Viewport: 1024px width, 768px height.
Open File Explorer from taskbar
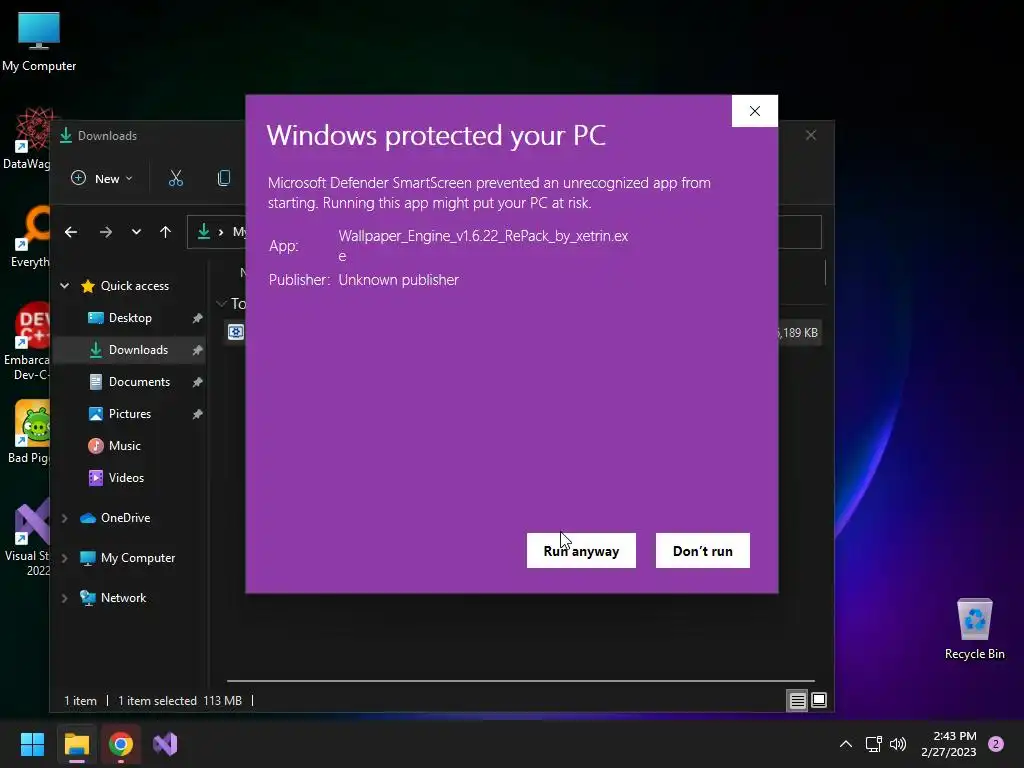[76, 744]
